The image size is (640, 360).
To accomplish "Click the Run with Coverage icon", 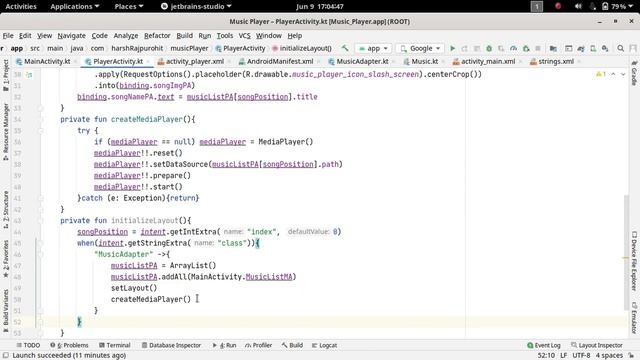I will coord(501,48).
